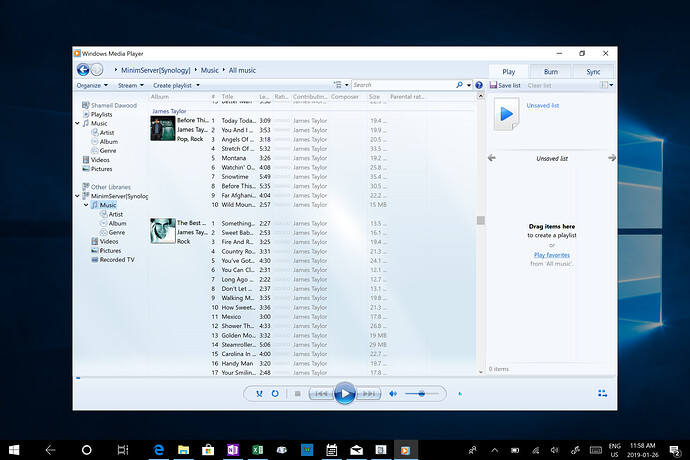The image size is (690, 460).
Task: Click the Previous track button
Action: 321,394
